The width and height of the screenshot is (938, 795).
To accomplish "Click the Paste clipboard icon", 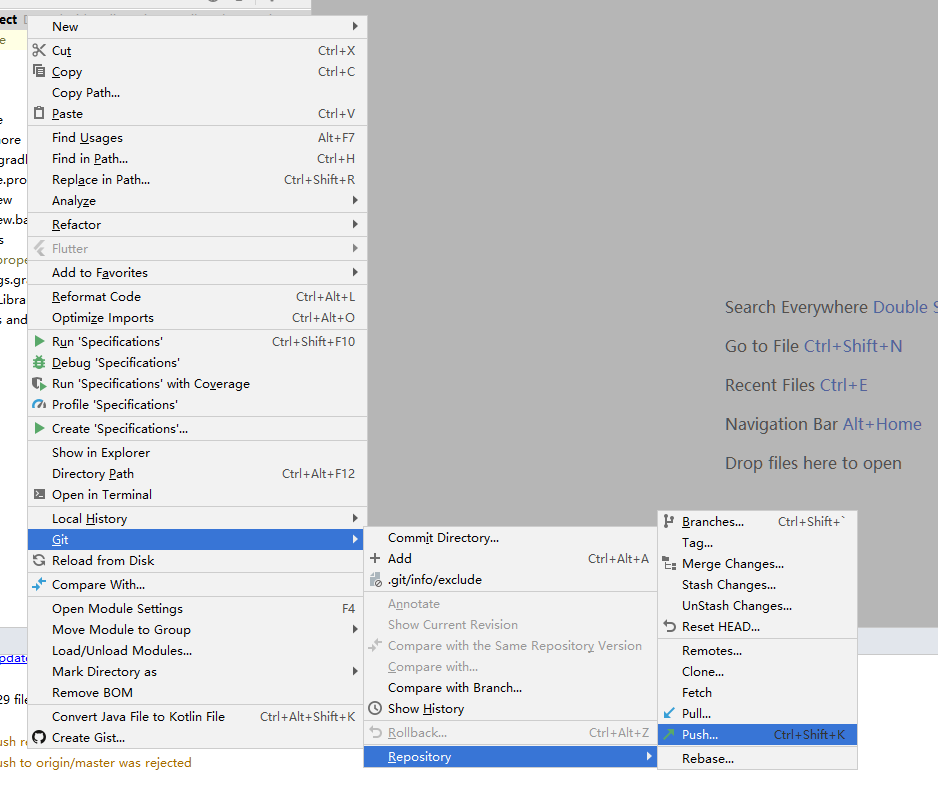I will 38,113.
